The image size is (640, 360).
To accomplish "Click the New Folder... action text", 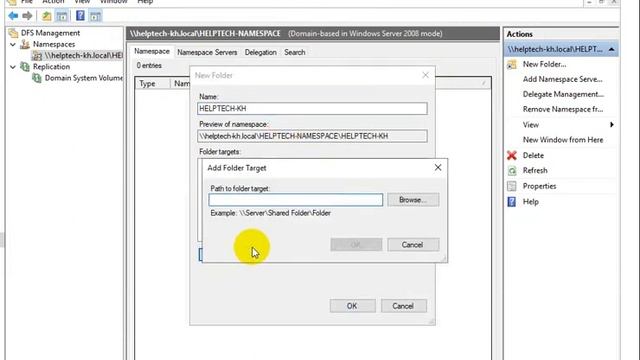I will (544, 64).
